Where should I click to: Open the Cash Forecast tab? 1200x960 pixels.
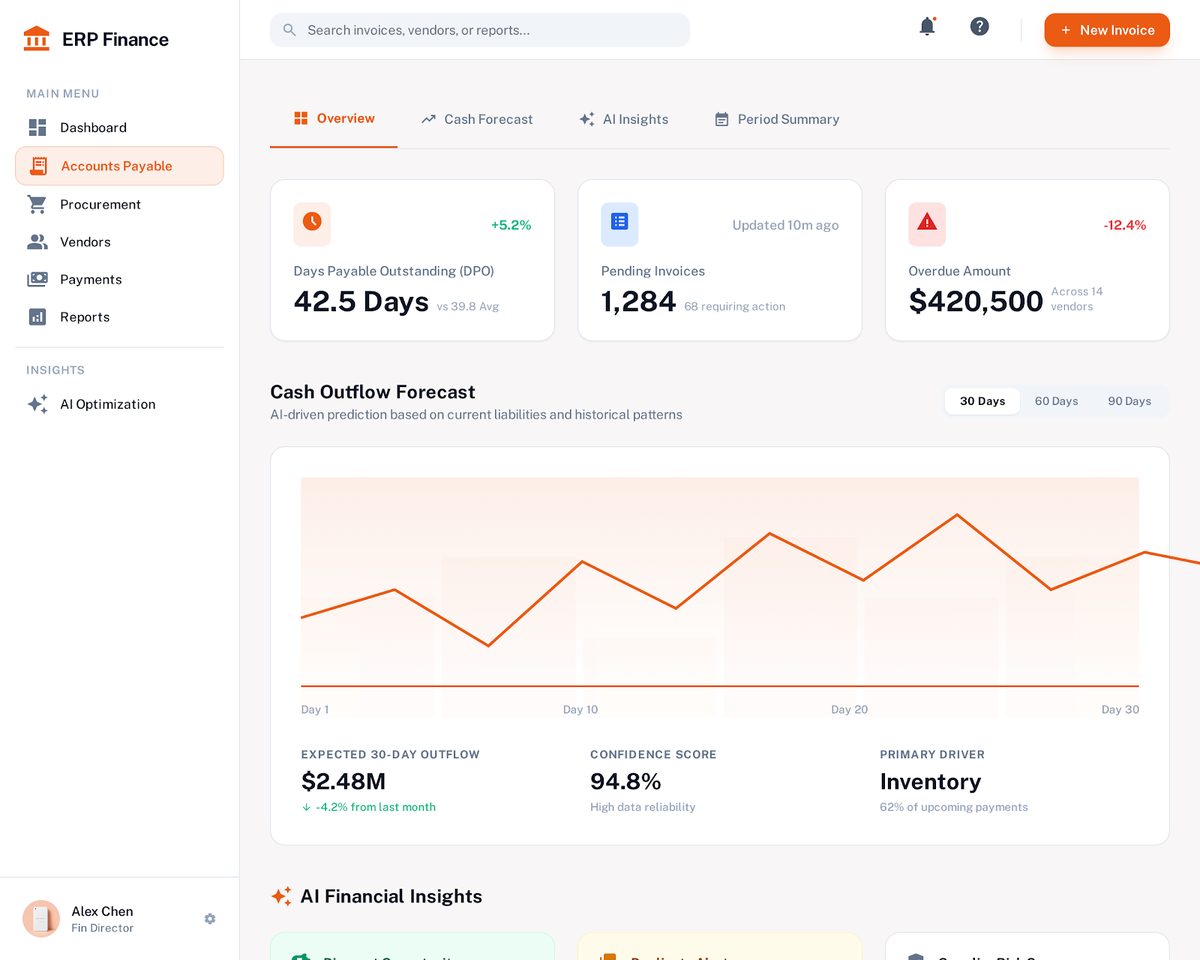pos(477,119)
